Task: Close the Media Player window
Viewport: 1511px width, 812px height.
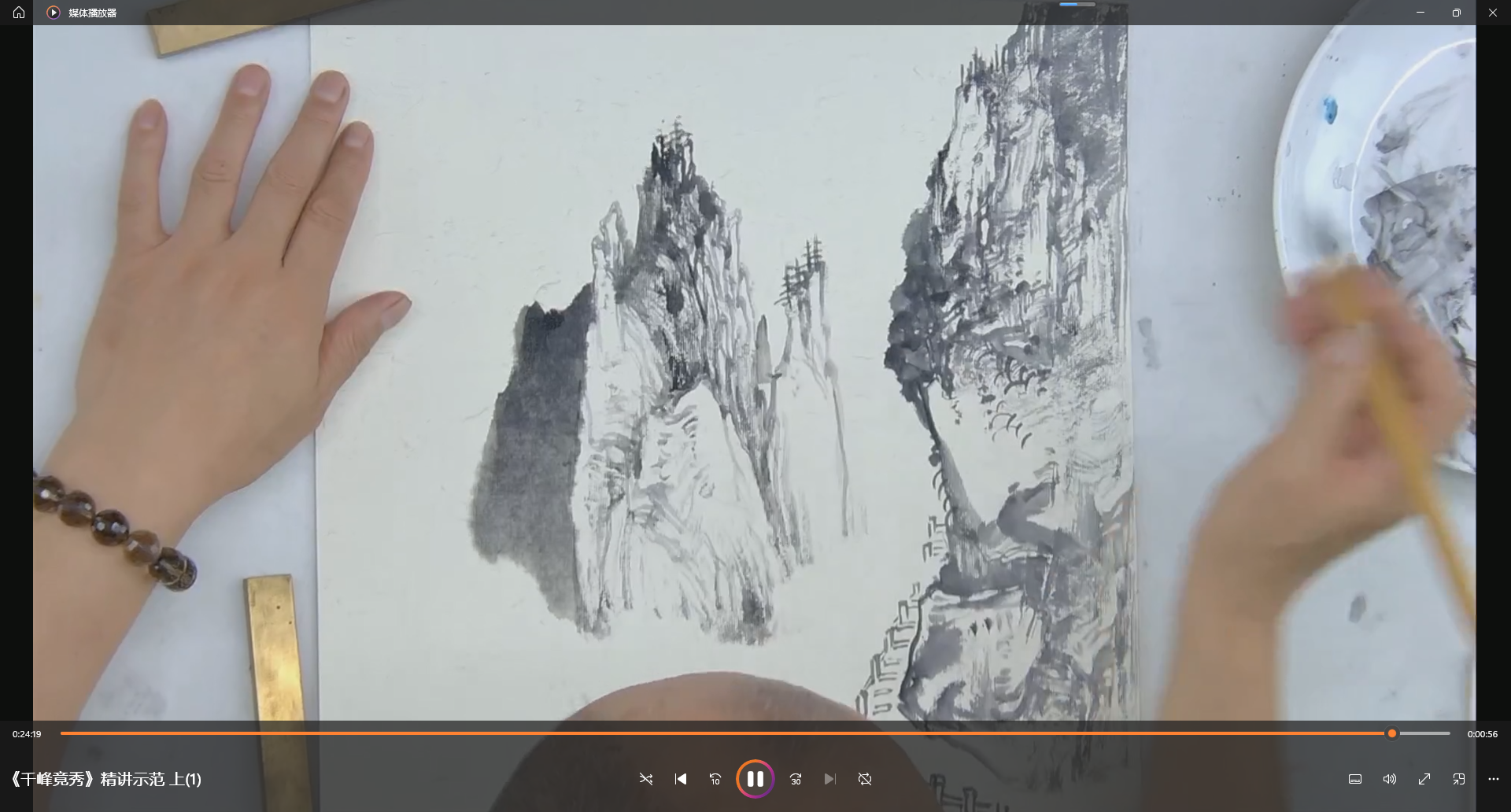Action: [x=1493, y=13]
